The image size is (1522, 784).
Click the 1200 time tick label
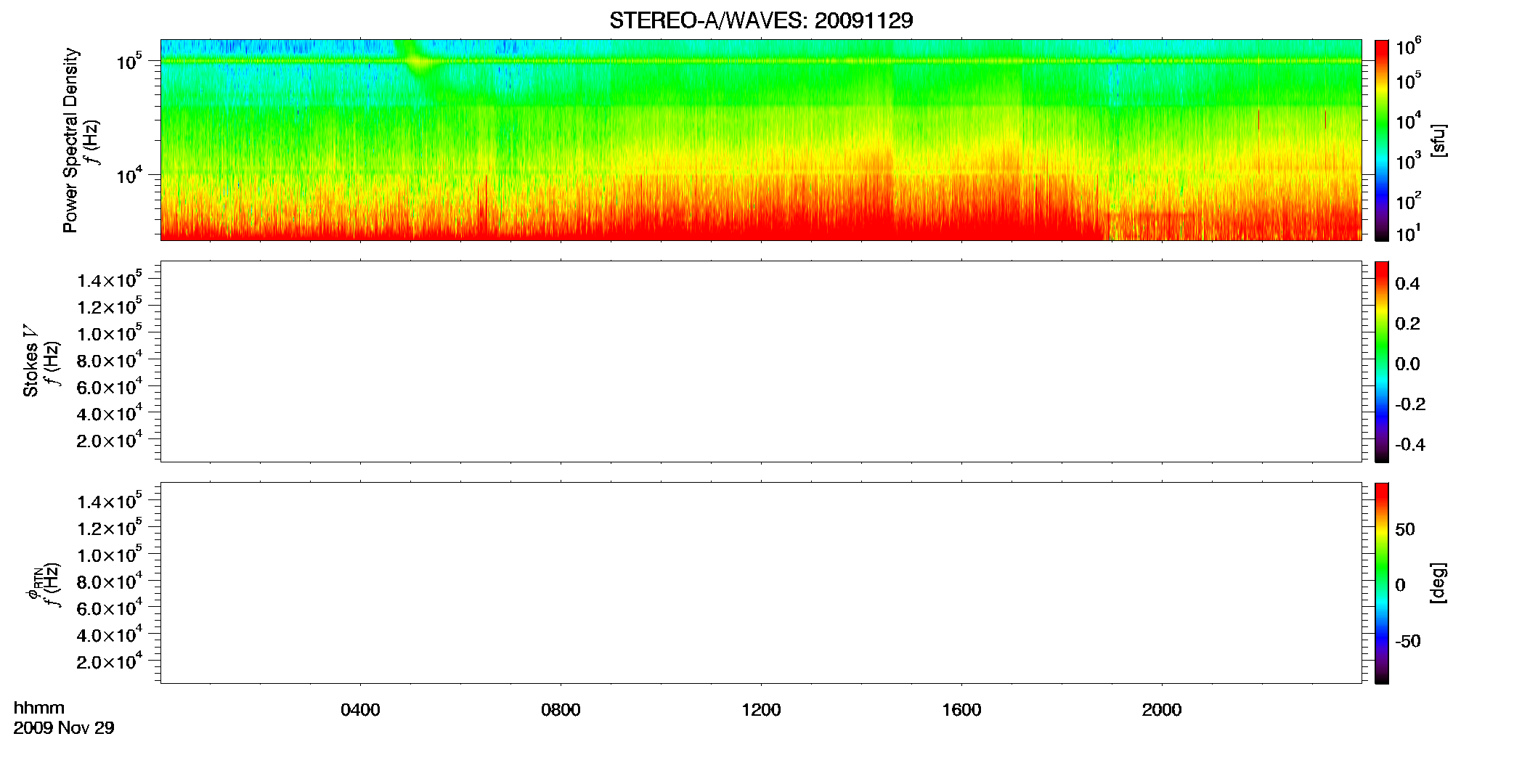tap(761, 710)
